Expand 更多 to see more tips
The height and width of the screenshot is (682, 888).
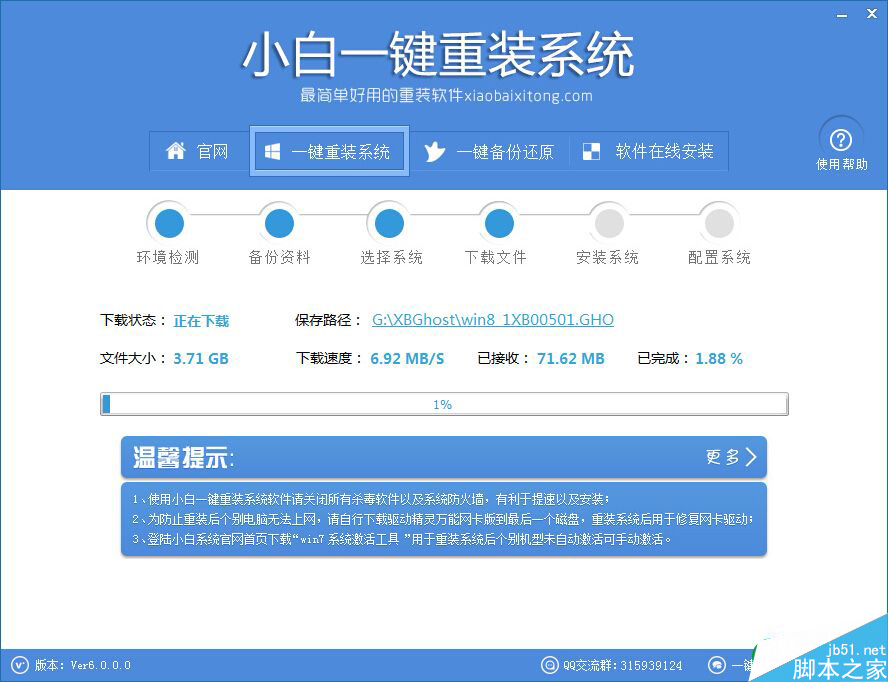coord(731,457)
